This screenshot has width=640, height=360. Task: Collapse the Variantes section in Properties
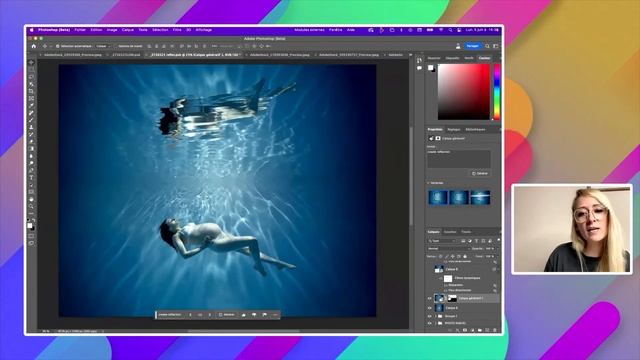(x=429, y=183)
